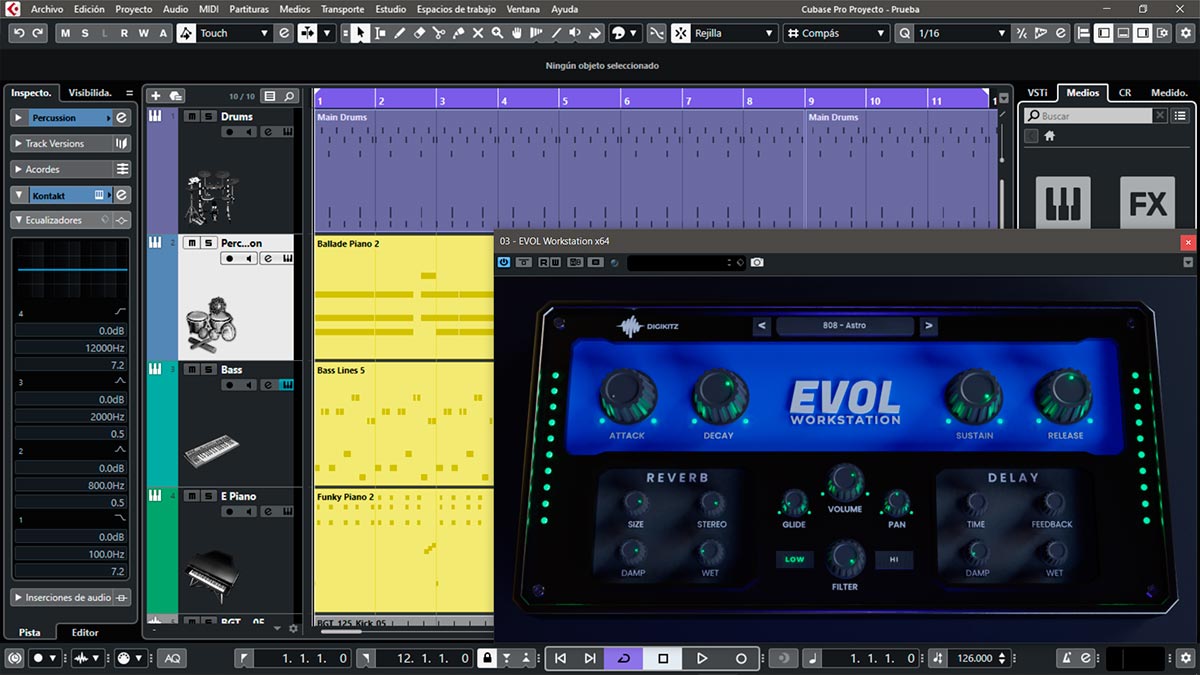Toggle global Mute M button in toolbar
This screenshot has height=675, width=1200.
[x=66, y=33]
